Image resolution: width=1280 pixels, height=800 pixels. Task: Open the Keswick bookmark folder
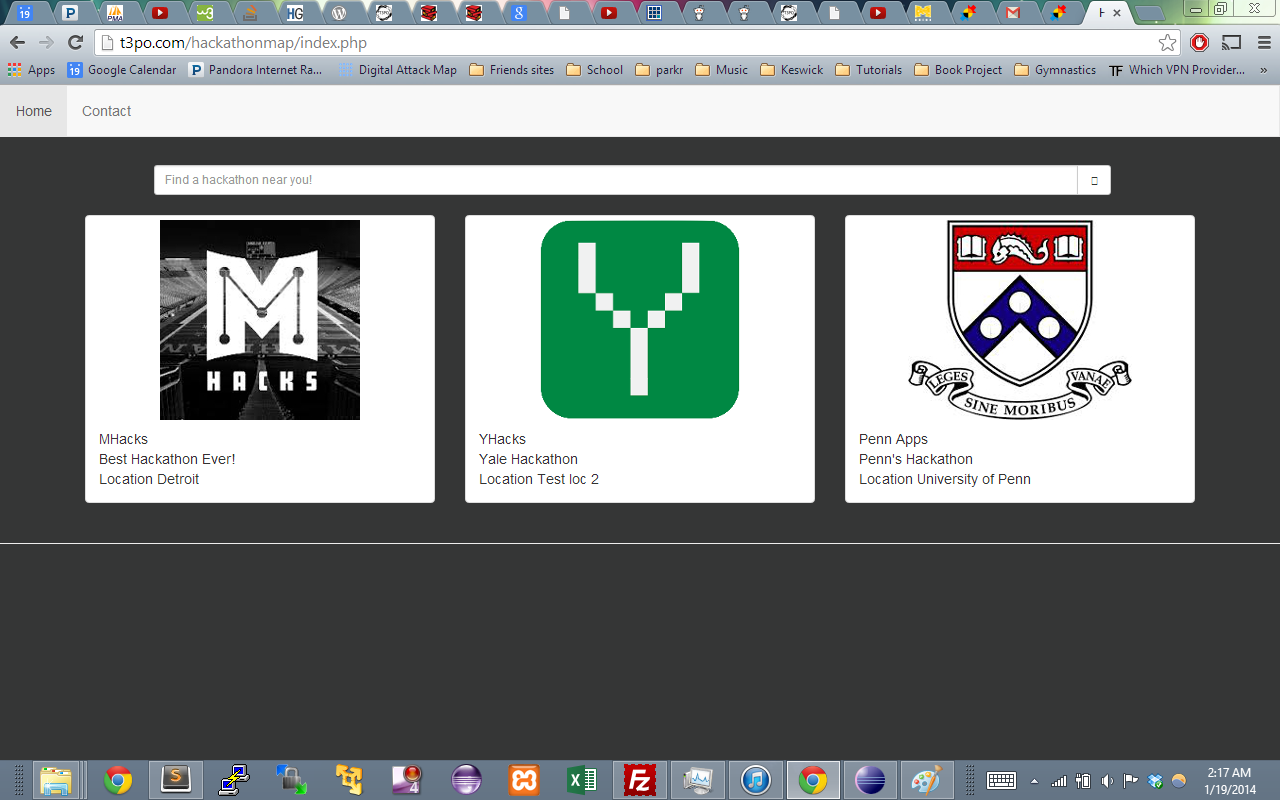tap(791, 70)
